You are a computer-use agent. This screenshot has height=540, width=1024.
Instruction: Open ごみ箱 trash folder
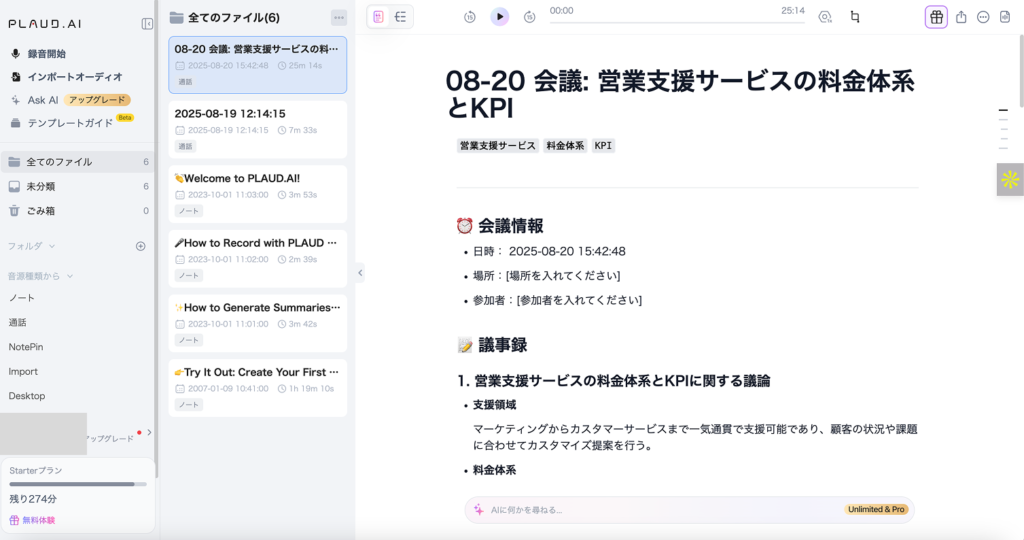[x=40, y=211]
